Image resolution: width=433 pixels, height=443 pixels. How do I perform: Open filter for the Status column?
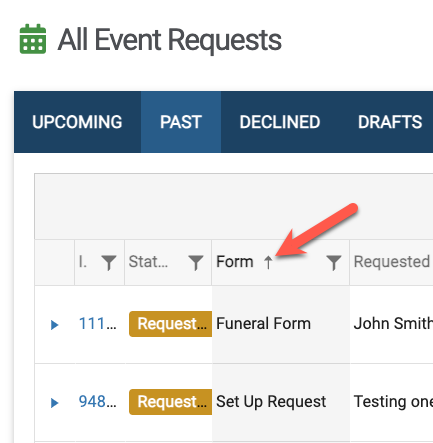(x=196, y=262)
